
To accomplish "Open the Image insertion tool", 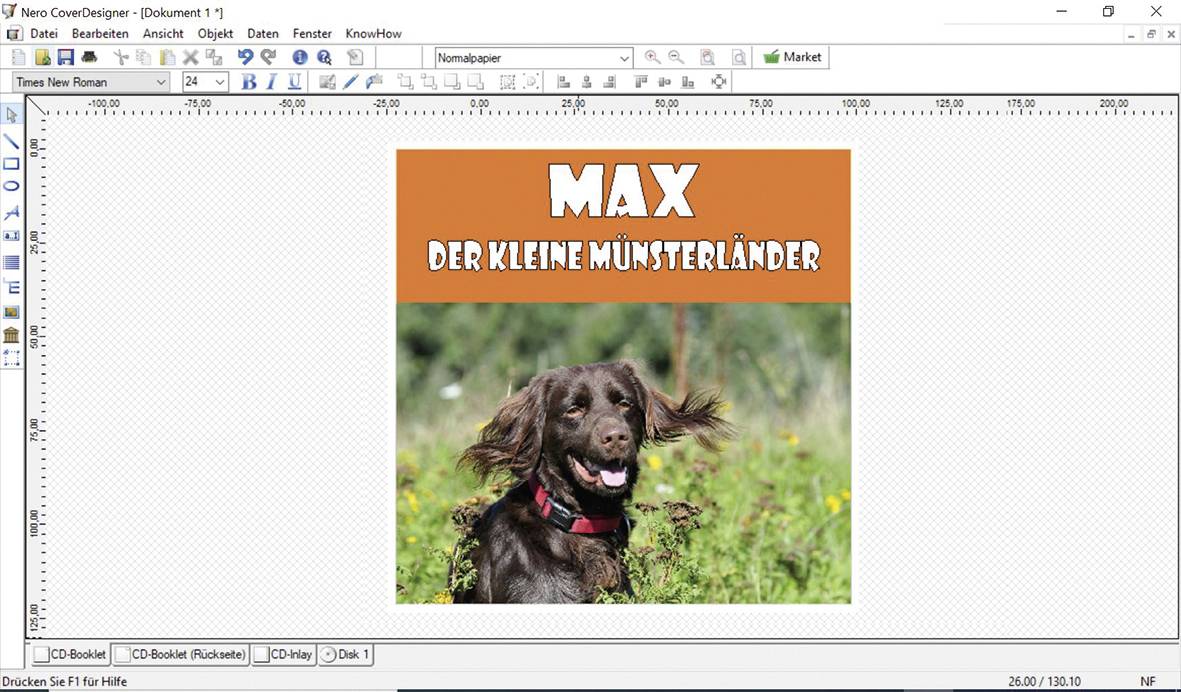I will pyautogui.click(x=13, y=311).
